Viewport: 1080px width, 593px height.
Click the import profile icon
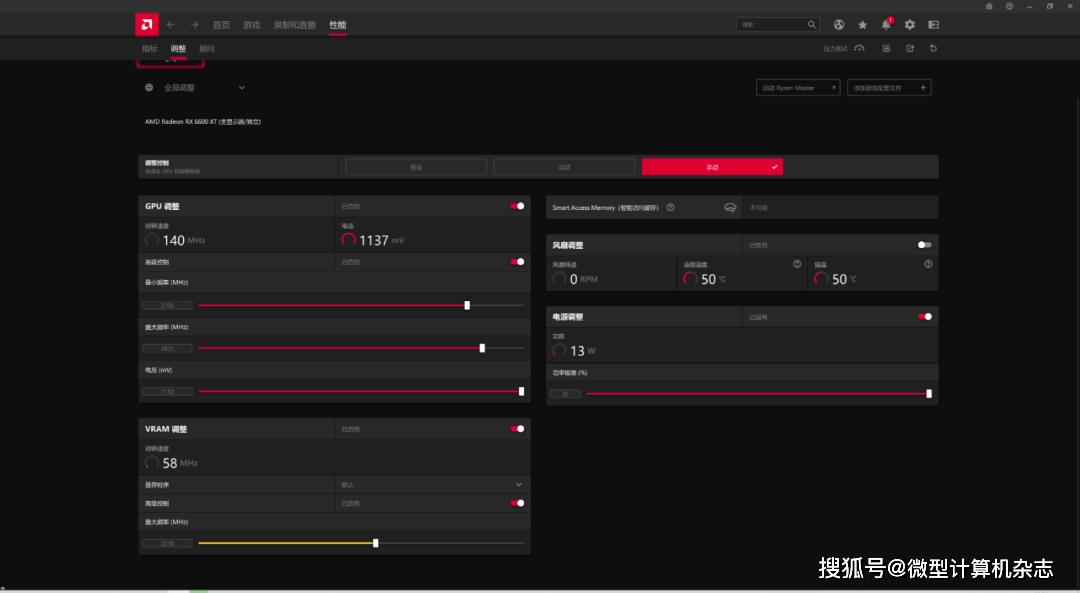pos(886,48)
